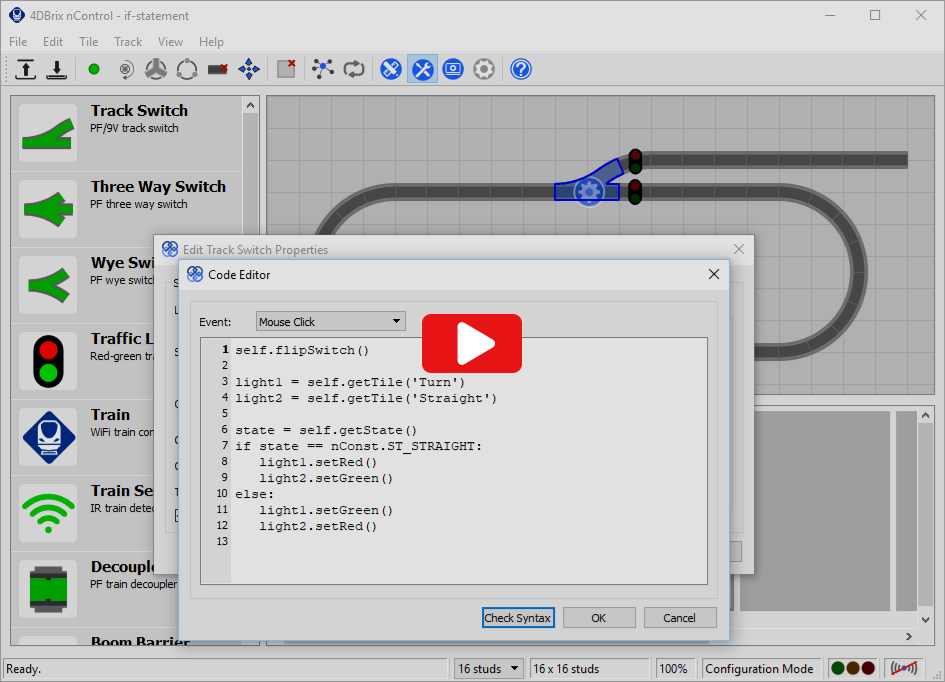Click the green circle toolbar icon

coord(93,69)
